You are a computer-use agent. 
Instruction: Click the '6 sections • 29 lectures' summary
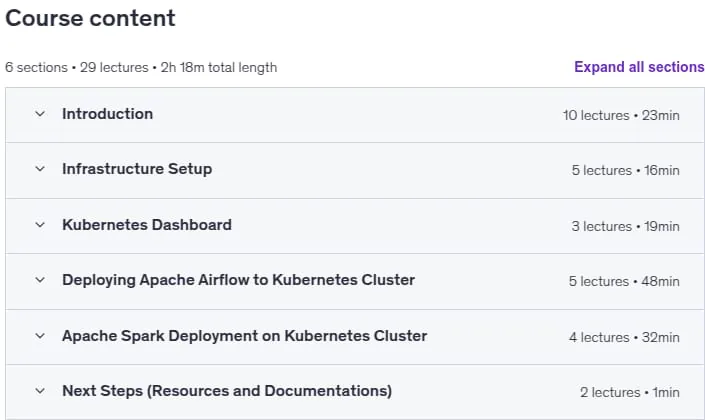[76, 67]
